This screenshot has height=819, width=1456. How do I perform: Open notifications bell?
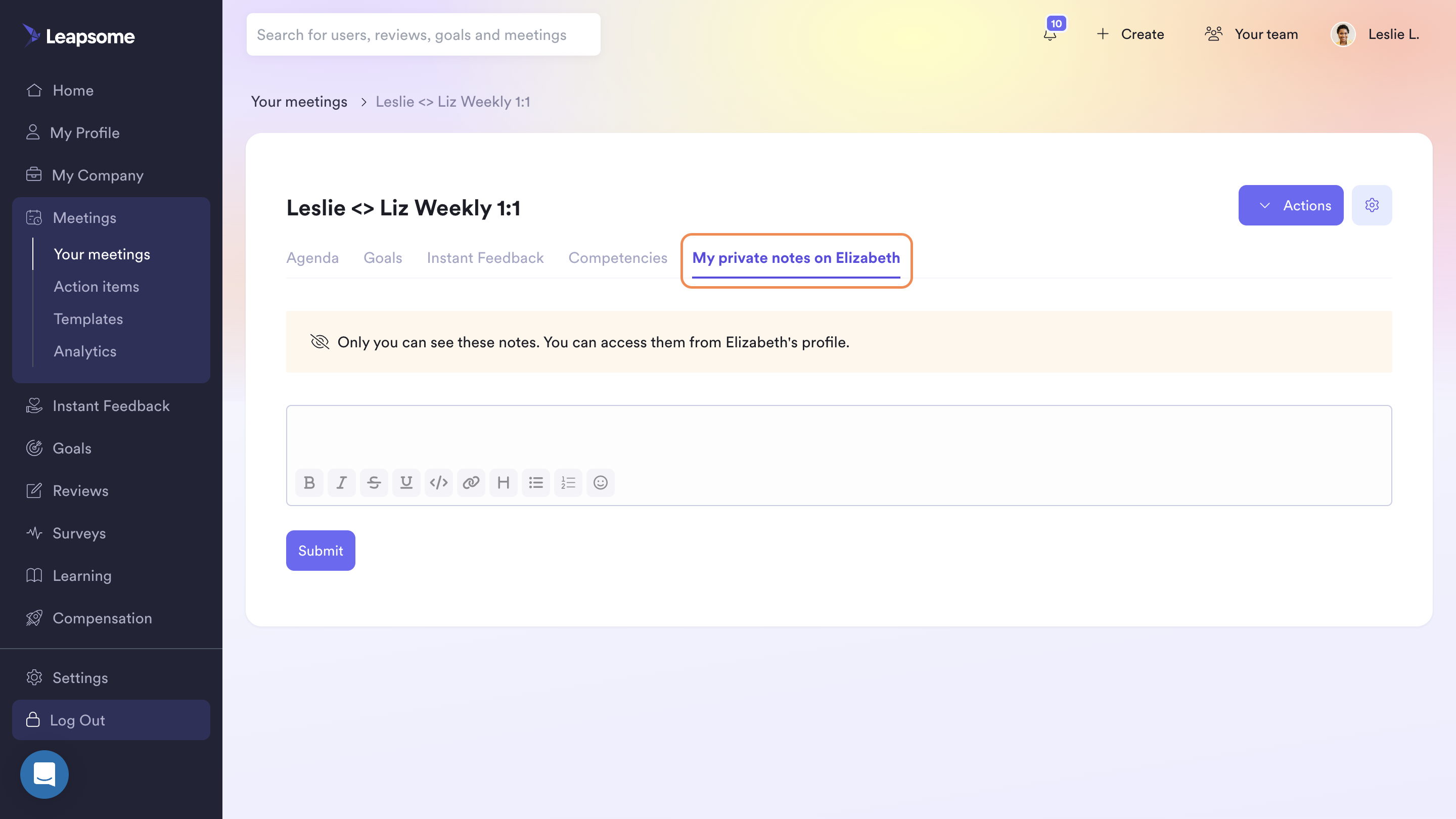[x=1051, y=34]
